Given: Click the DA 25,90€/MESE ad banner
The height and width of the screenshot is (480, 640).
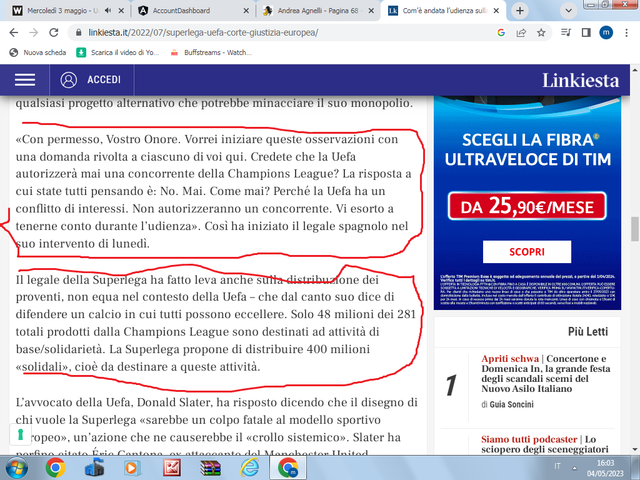Looking at the screenshot, I should click(x=527, y=206).
